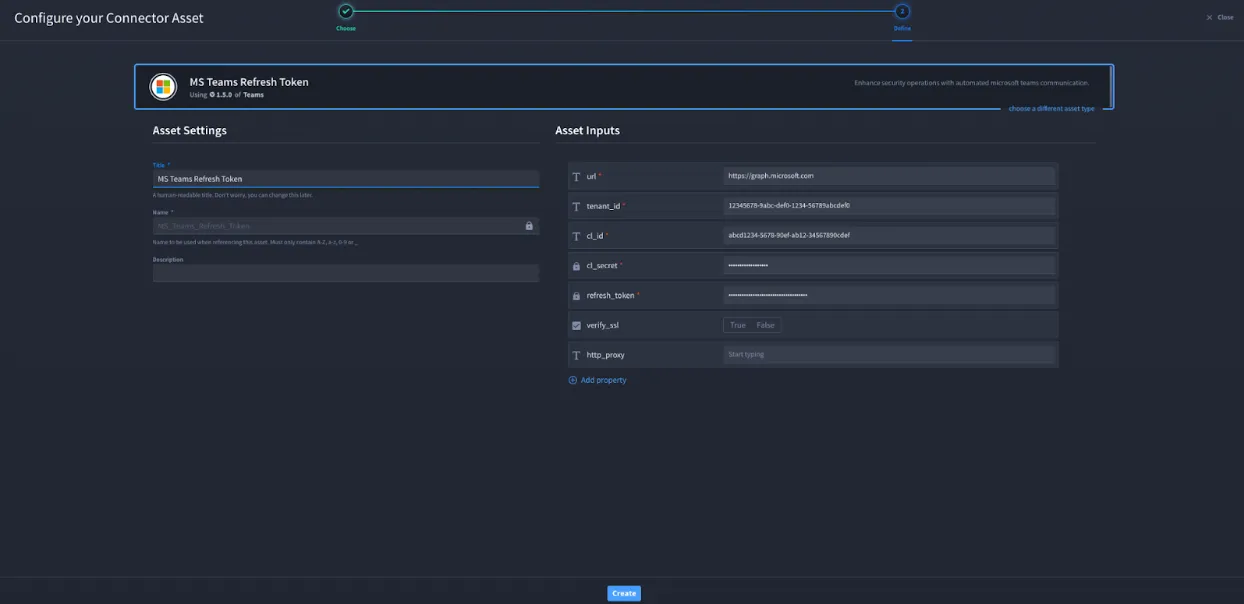
Task: Click the text-type icon beside tenant_id
Action: click(x=576, y=206)
